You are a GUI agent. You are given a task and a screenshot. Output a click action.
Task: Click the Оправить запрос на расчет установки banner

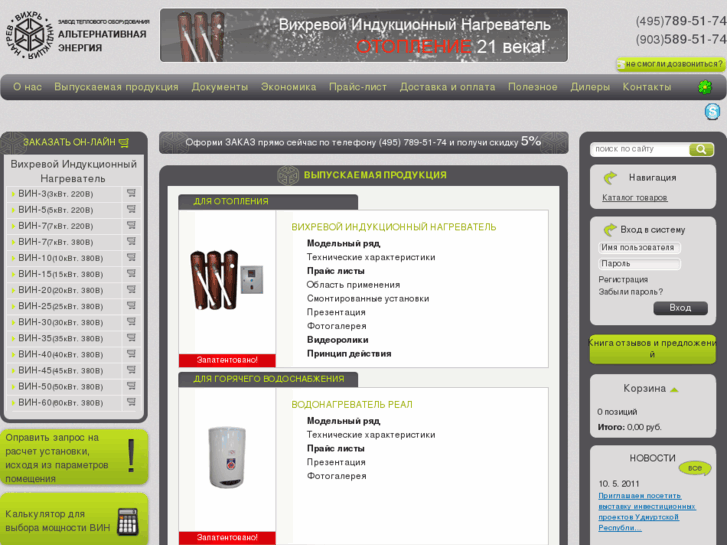coord(74,457)
